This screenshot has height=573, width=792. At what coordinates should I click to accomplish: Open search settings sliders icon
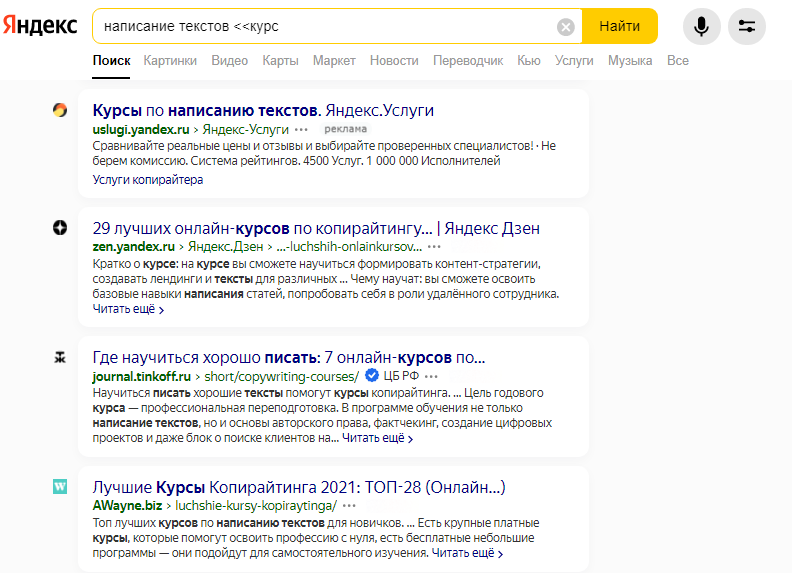click(747, 26)
